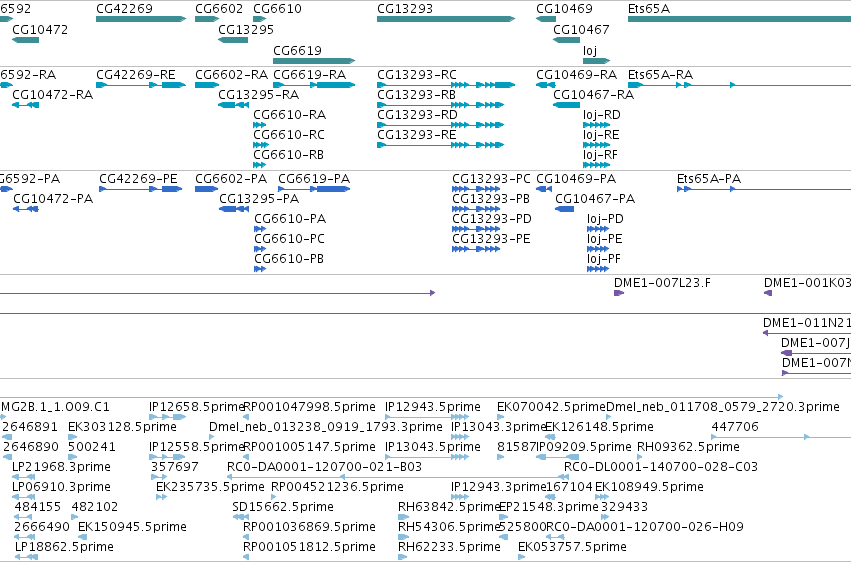Click EST LP21968.3prime label
Screen dimensions: 851x562
[61, 467]
